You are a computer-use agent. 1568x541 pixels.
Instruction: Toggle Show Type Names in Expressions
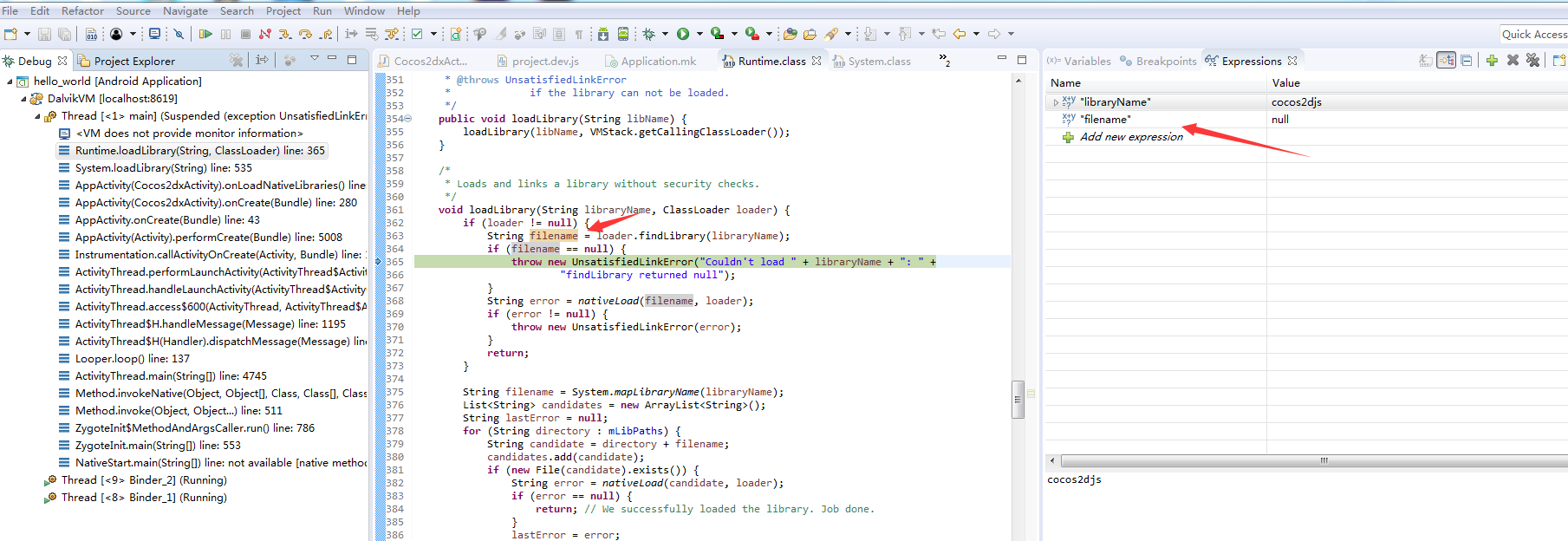(1425, 61)
